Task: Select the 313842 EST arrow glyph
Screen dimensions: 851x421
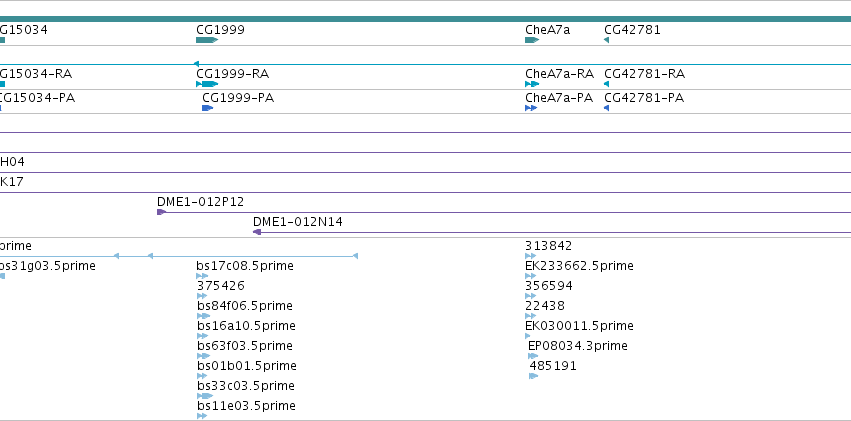Action: pyautogui.click(x=530, y=256)
